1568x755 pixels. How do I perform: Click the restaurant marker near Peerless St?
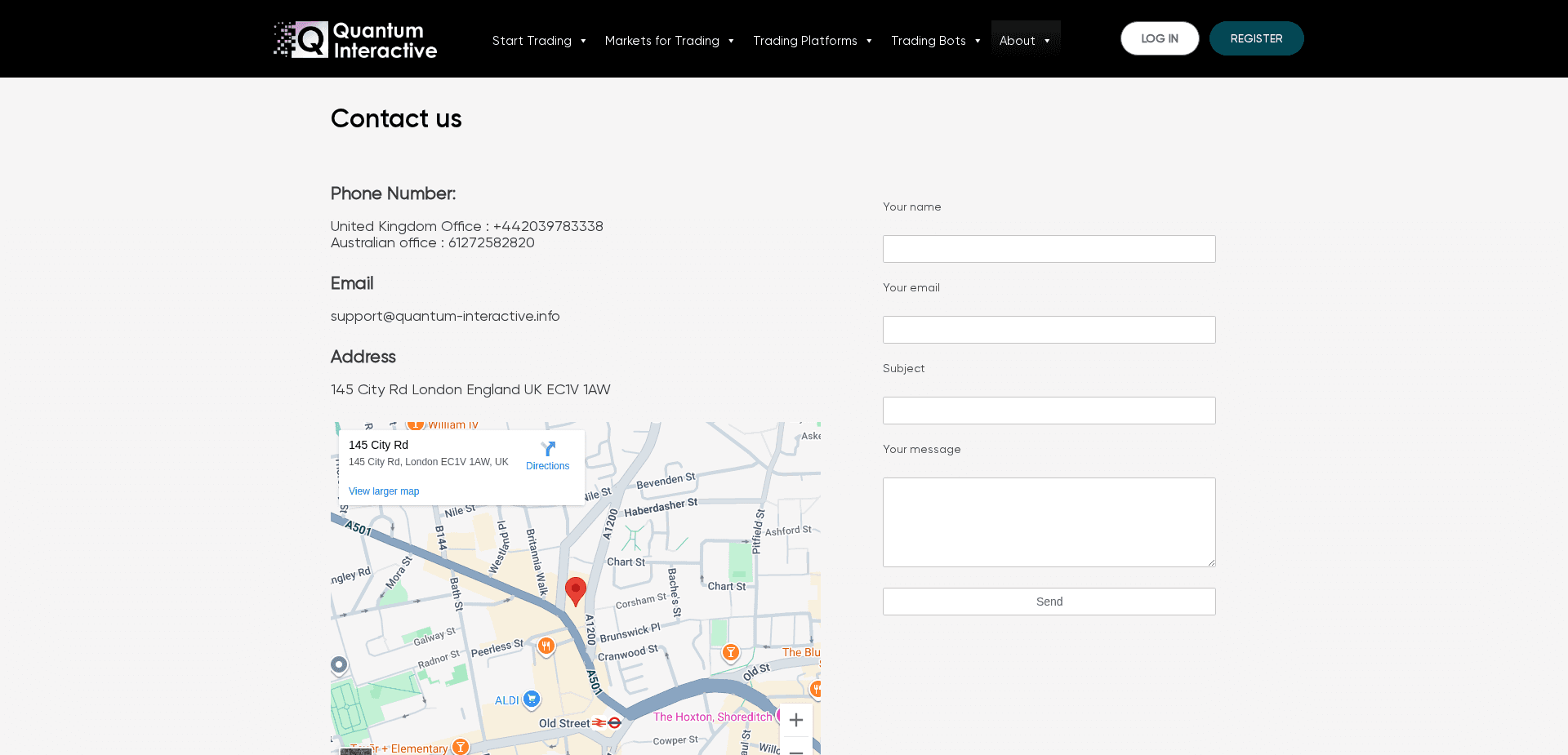coord(546,646)
